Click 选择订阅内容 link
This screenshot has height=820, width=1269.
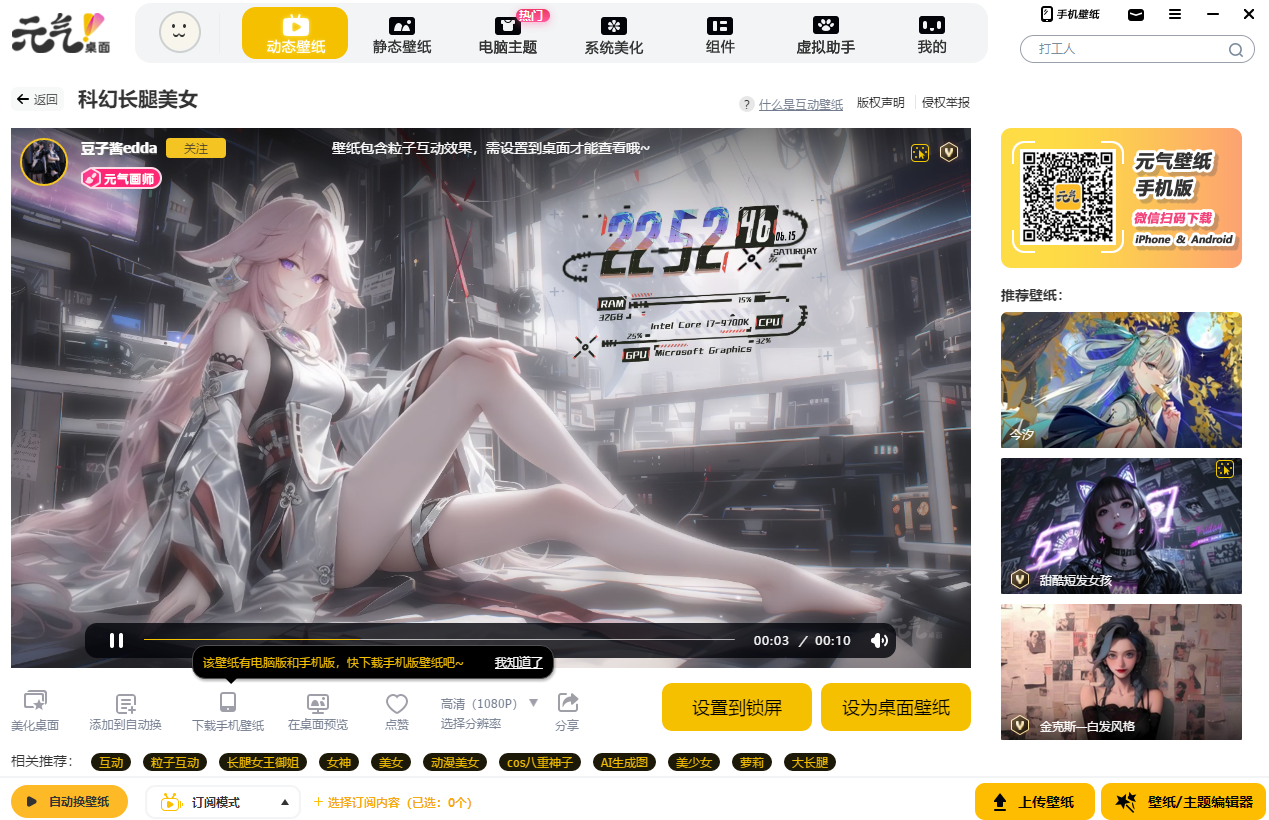pyautogui.click(x=392, y=802)
